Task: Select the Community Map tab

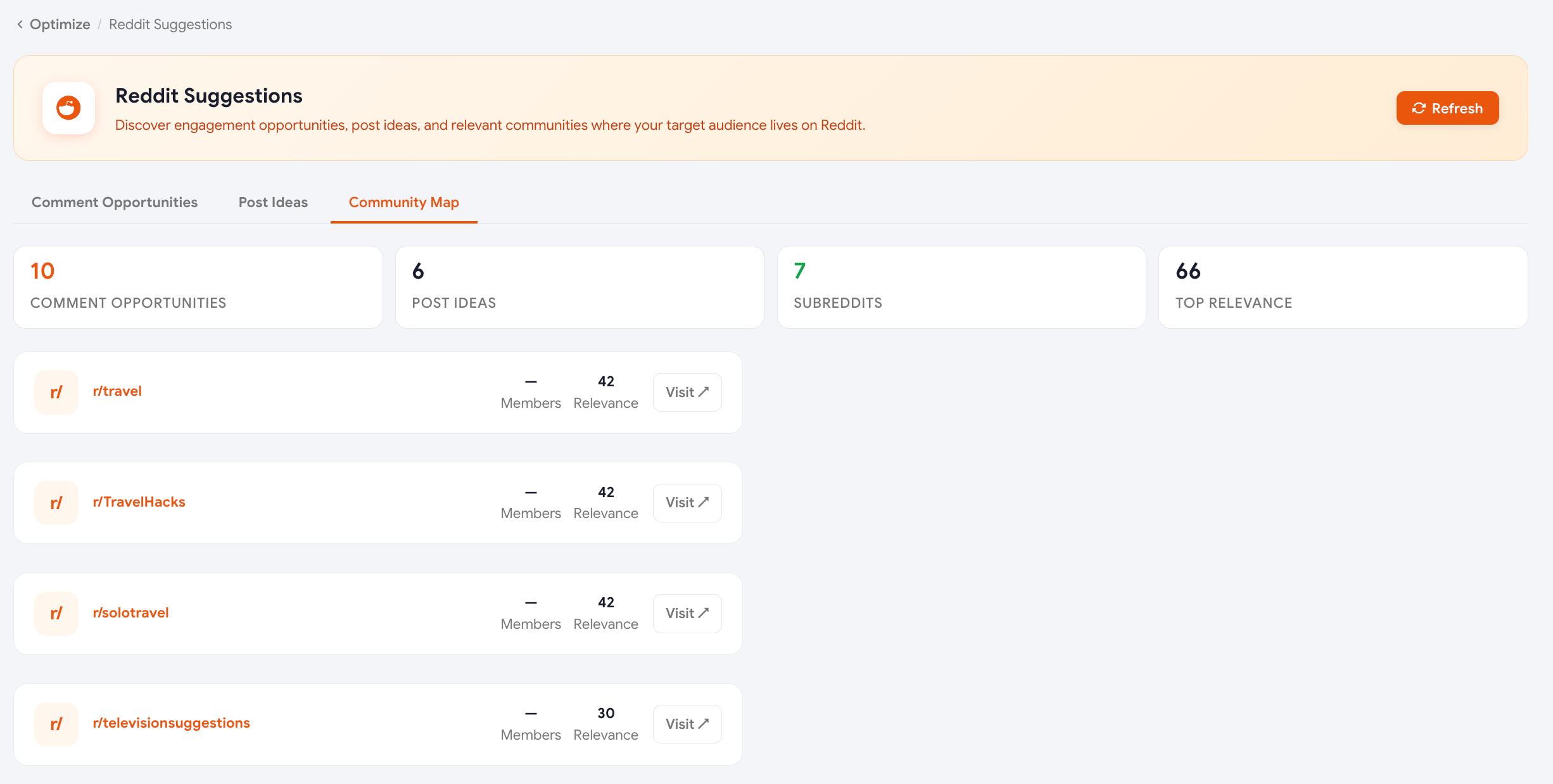Action: [404, 202]
